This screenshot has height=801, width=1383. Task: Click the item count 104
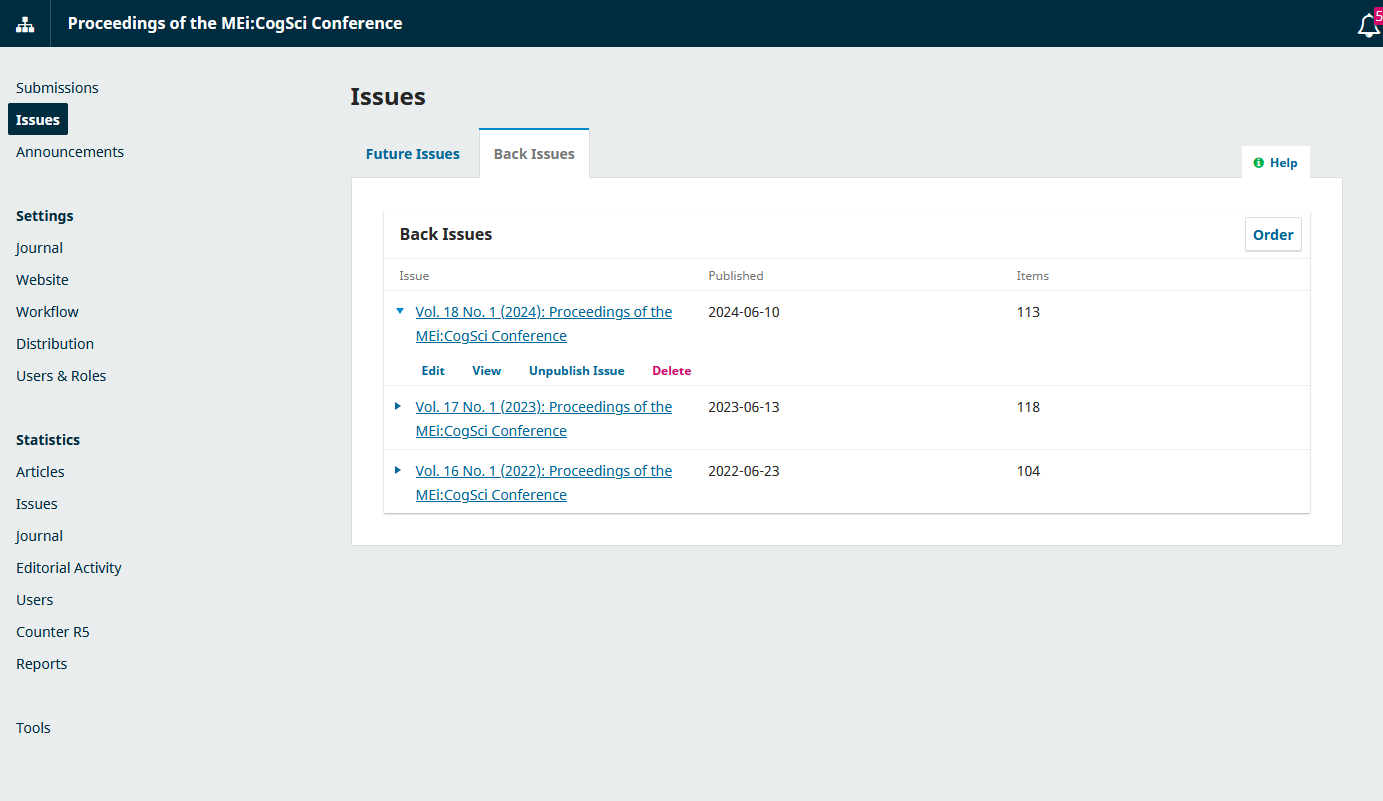pos(1028,471)
